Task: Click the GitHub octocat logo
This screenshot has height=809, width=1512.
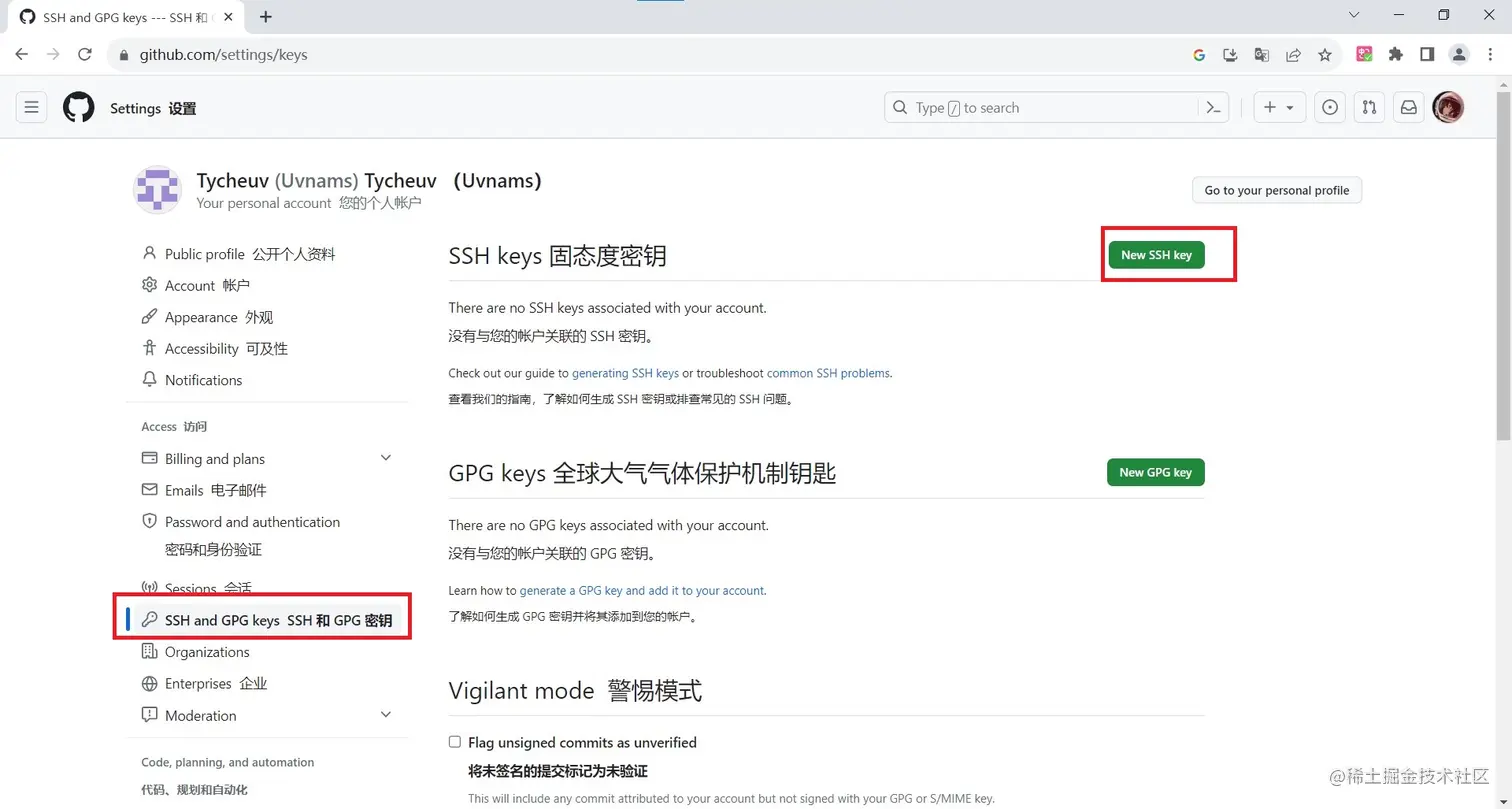Action: 78,107
